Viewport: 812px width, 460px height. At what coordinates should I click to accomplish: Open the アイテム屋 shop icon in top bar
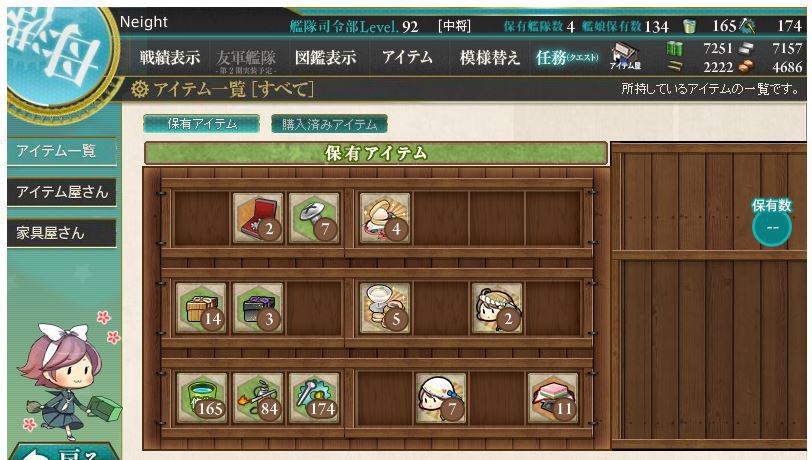[625, 56]
